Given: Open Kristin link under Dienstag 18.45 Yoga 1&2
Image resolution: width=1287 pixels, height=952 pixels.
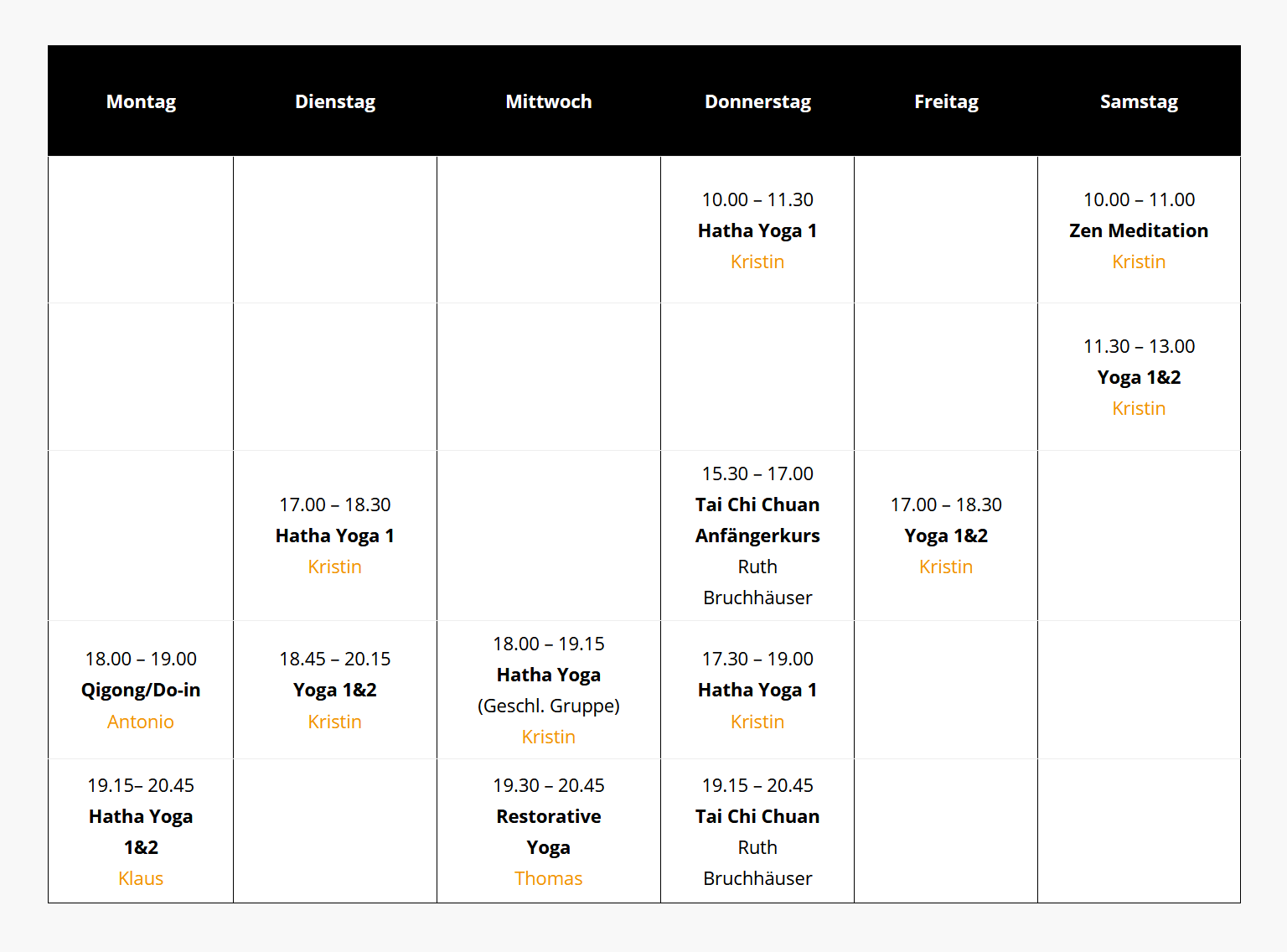Looking at the screenshot, I should (x=334, y=722).
